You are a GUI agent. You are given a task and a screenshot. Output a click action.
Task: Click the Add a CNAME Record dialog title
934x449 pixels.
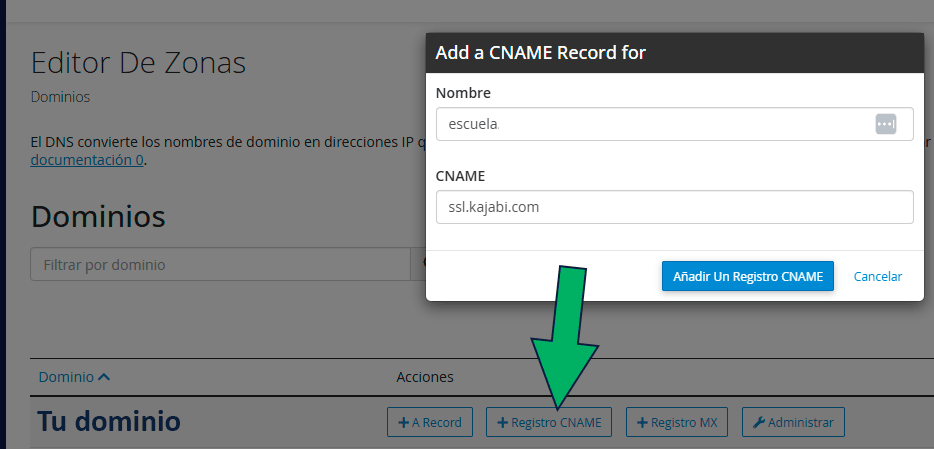point(540,53)
